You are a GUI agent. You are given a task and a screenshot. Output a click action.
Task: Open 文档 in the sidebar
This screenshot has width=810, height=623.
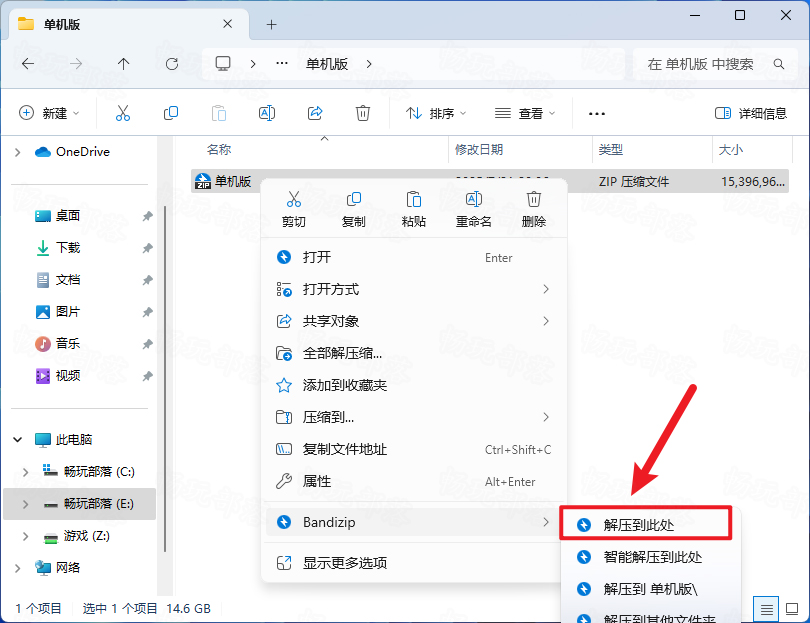68,280
